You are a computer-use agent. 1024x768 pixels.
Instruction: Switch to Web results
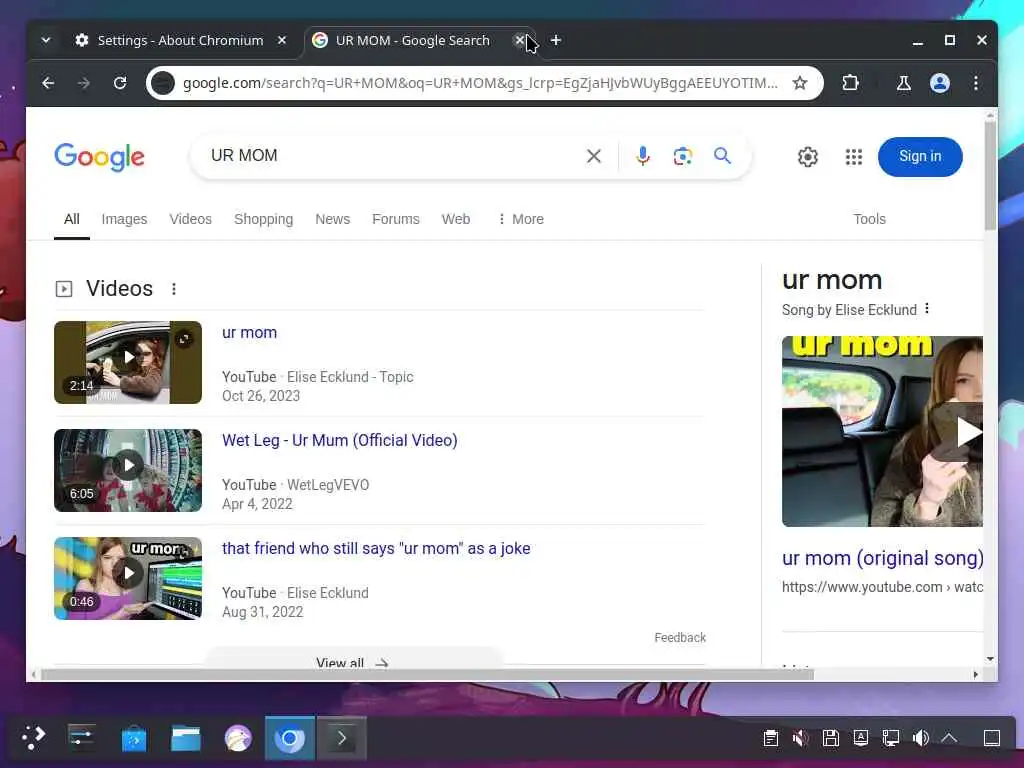pos(456,219)
